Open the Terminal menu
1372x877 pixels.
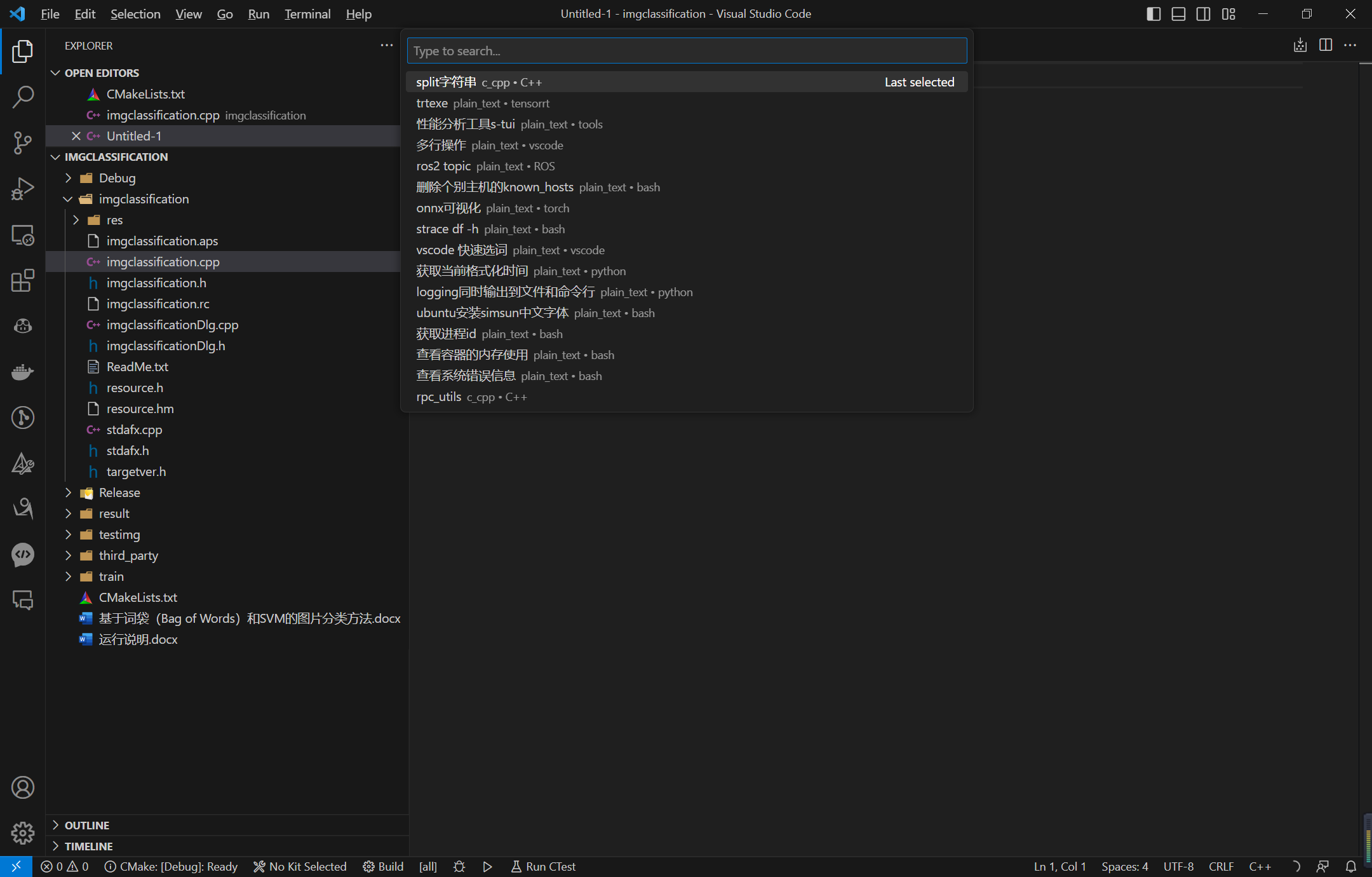[307, 14]
